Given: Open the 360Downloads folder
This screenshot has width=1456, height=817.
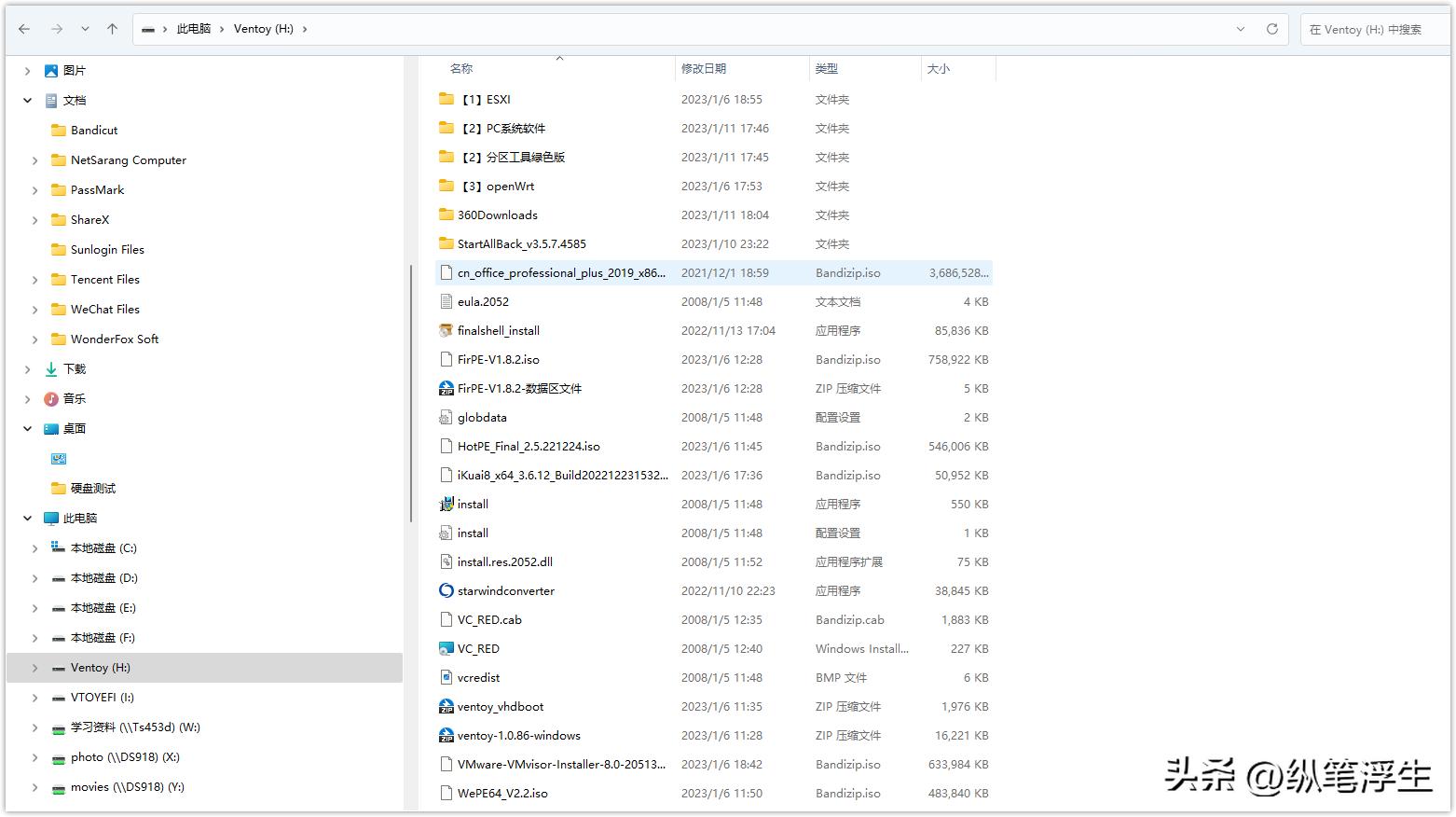Looking at the screenshot, I should [x=497, y=215].
